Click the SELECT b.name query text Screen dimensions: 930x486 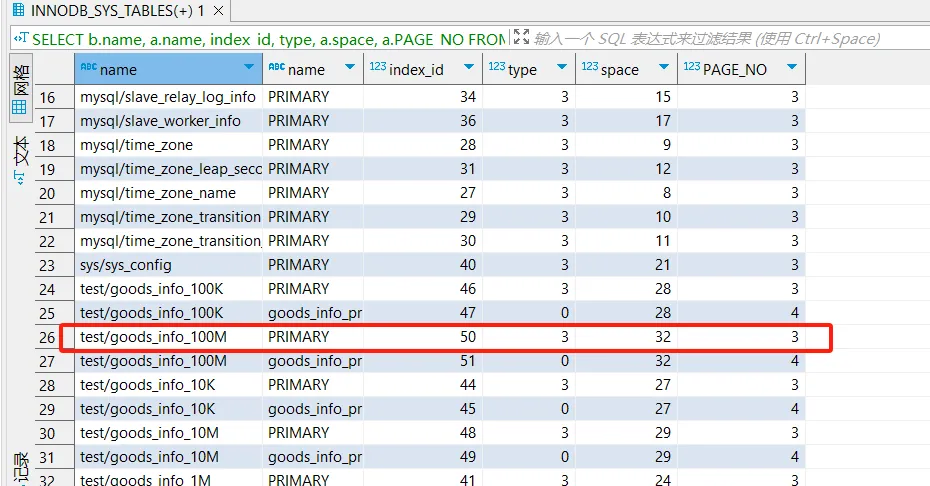pos(269,39)
